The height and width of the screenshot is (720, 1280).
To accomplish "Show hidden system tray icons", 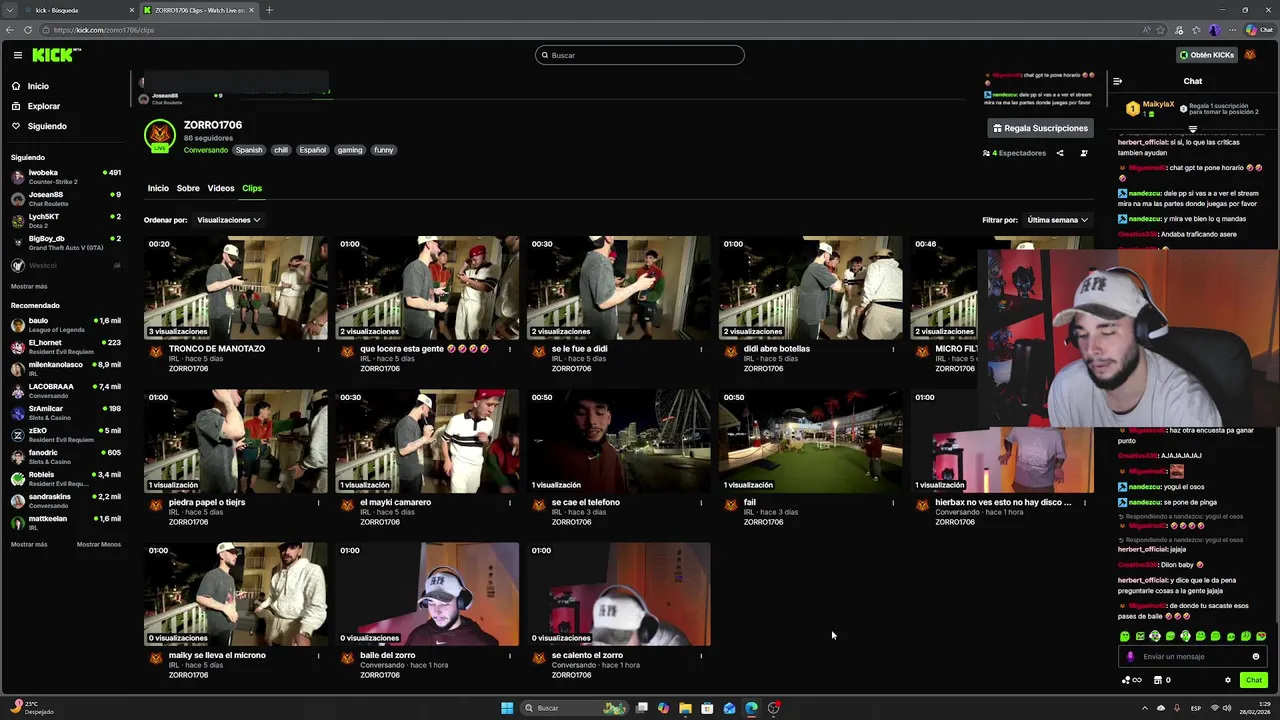I will pyautogui.click(x=1145, y=708).
